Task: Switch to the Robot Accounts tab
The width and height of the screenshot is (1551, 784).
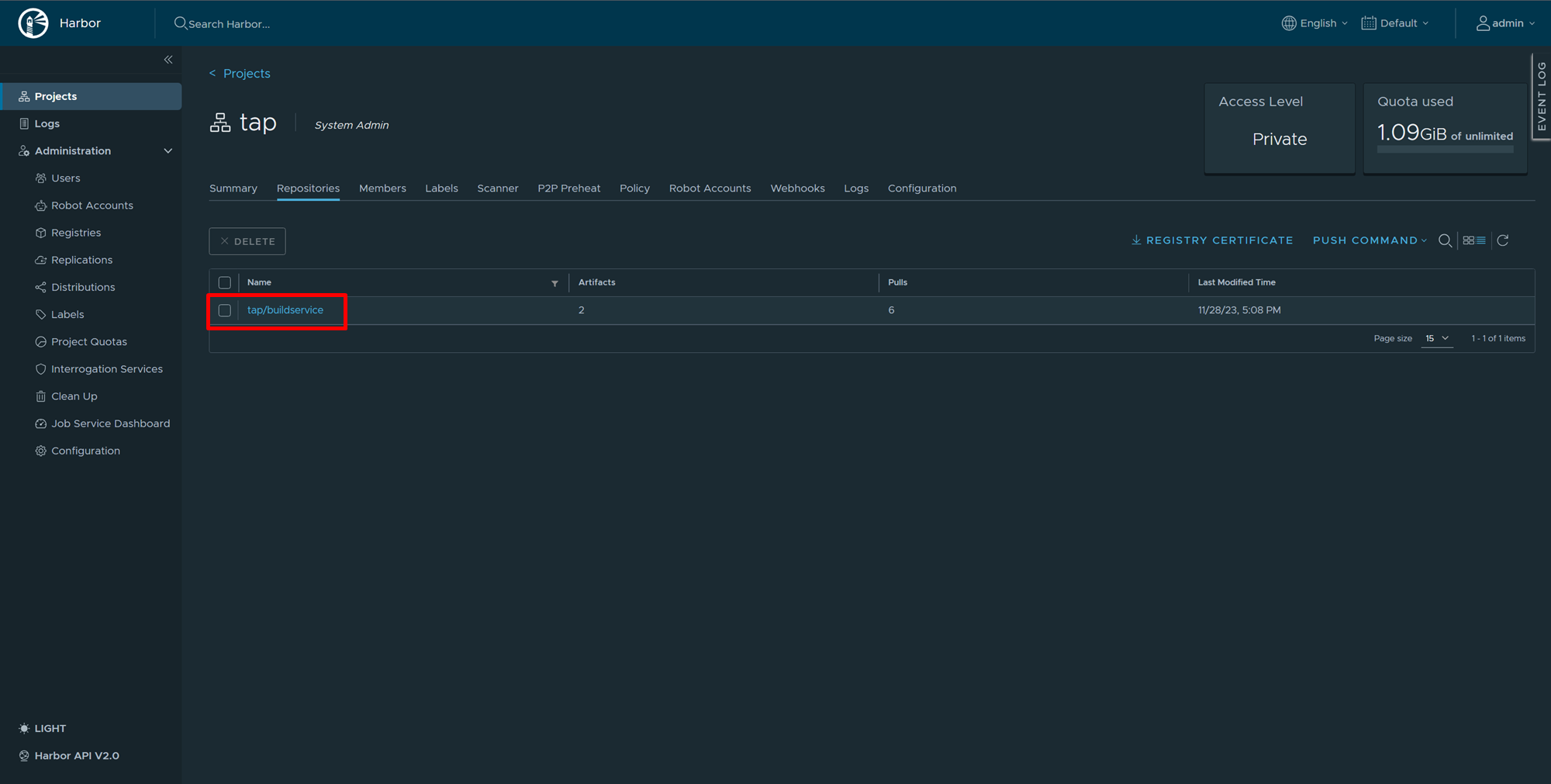Action: point(710,188)
